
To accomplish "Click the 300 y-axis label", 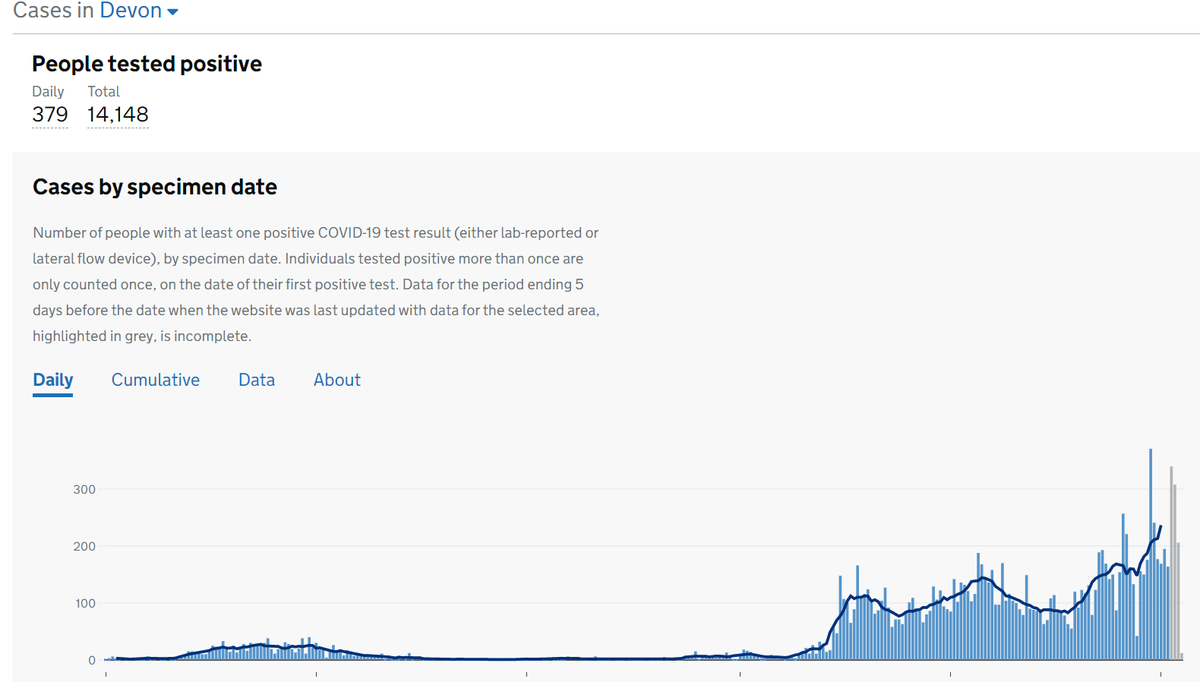I will (83, 489).
